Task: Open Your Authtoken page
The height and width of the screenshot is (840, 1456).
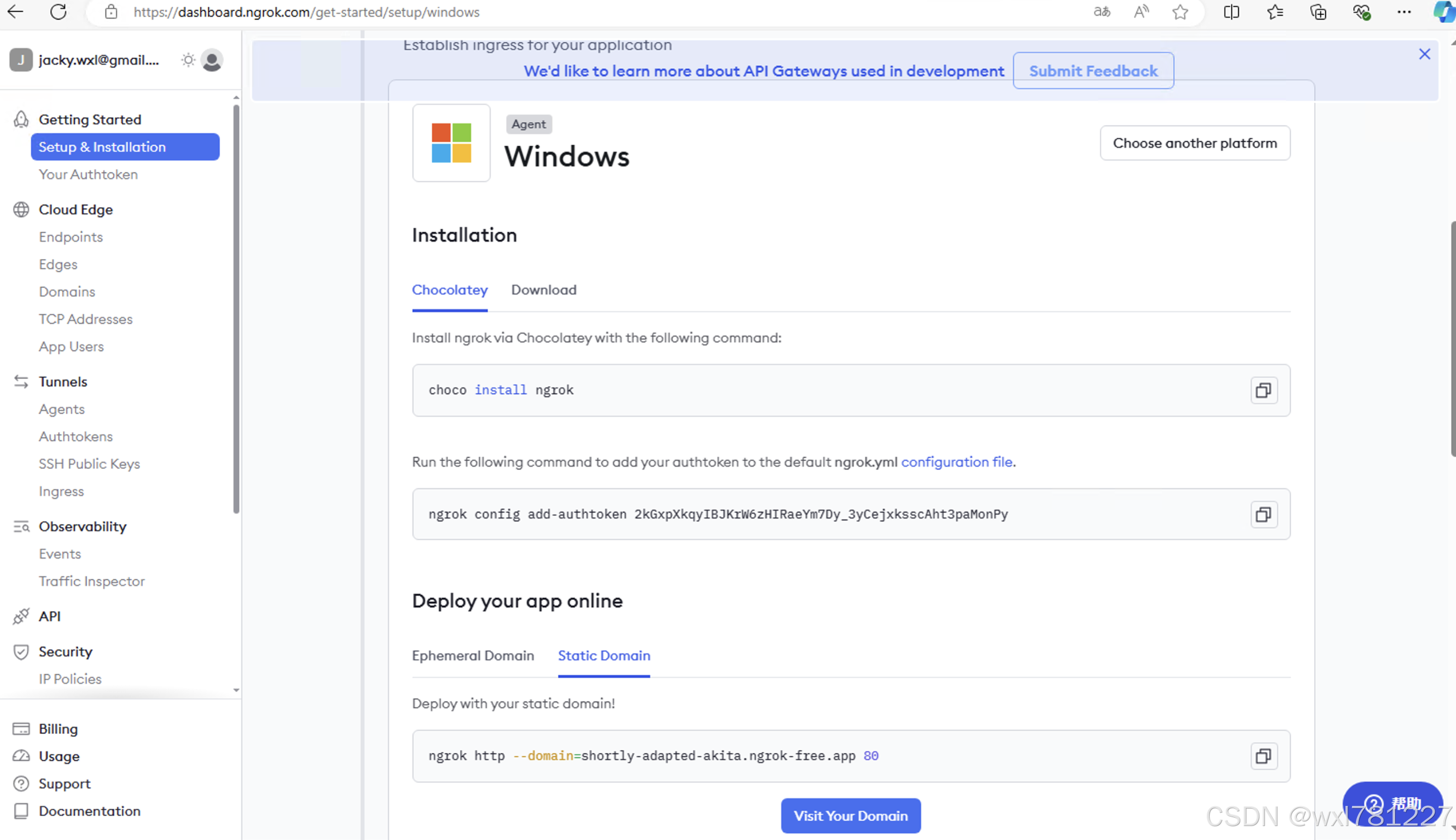Action: click(88, 174)
